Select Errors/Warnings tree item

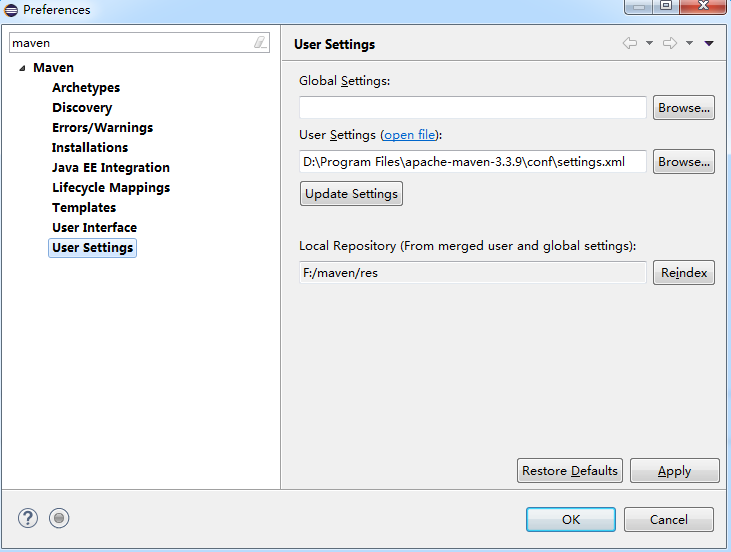[102, 127]
